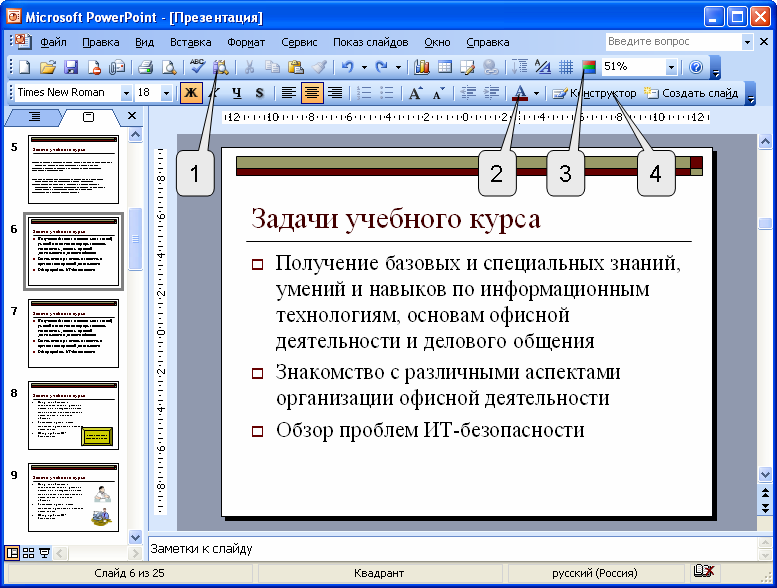
Task: Start slide show from current slide
Action: tap(45, 552)
